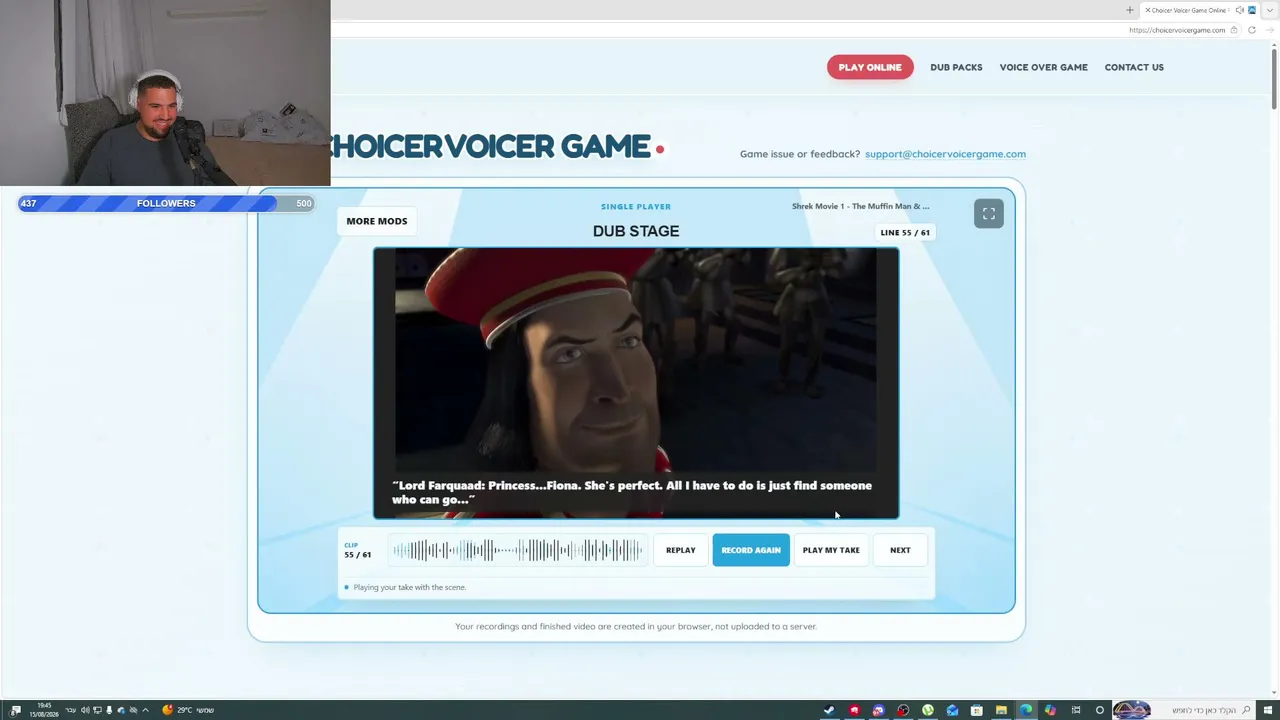Image resolution: width=1280 pixels, height=720 pixels.
Task: Open the red-black circular app on taskbar
Action: [903, 710]
